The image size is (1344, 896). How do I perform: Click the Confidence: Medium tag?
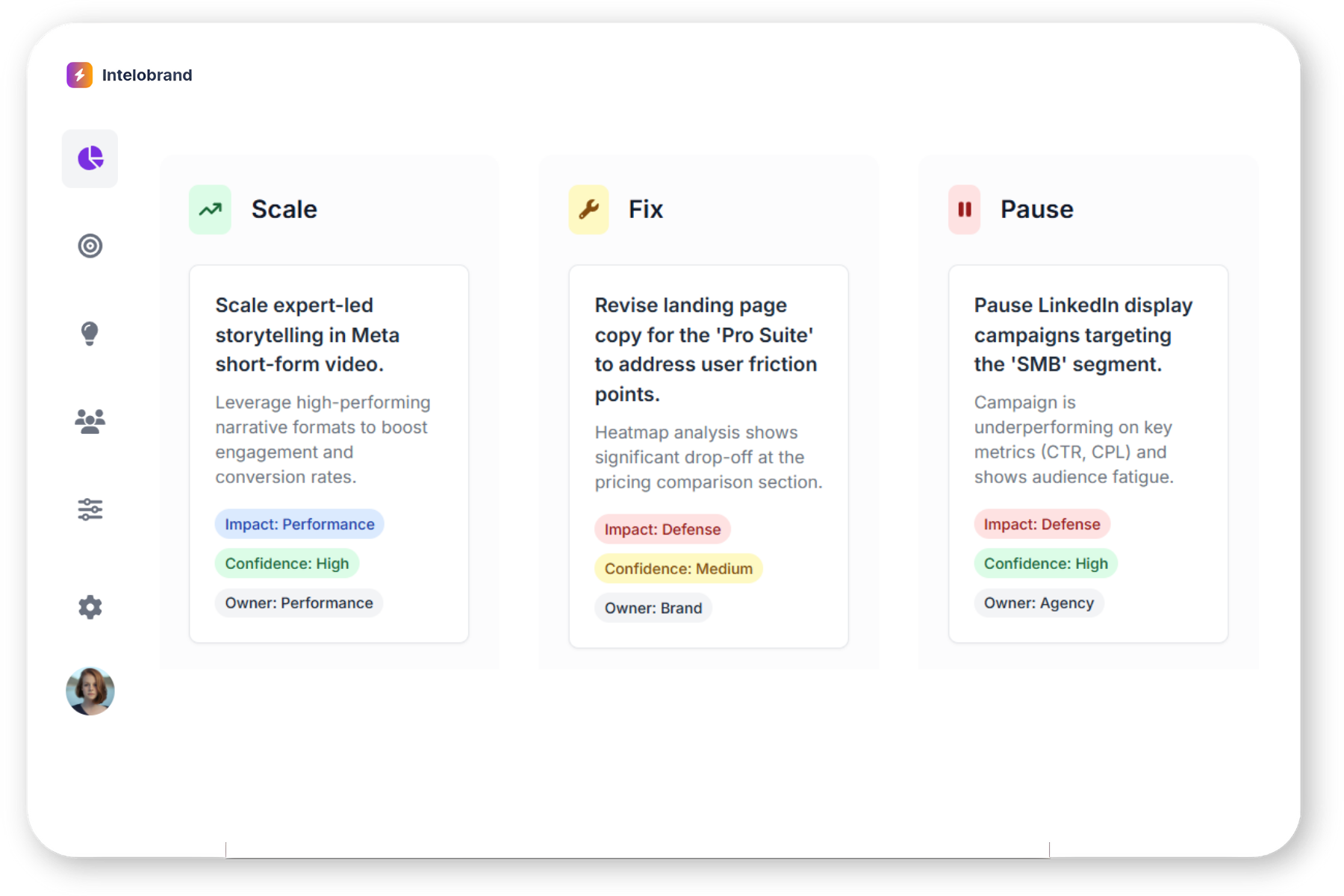click(x=678, y=569)
